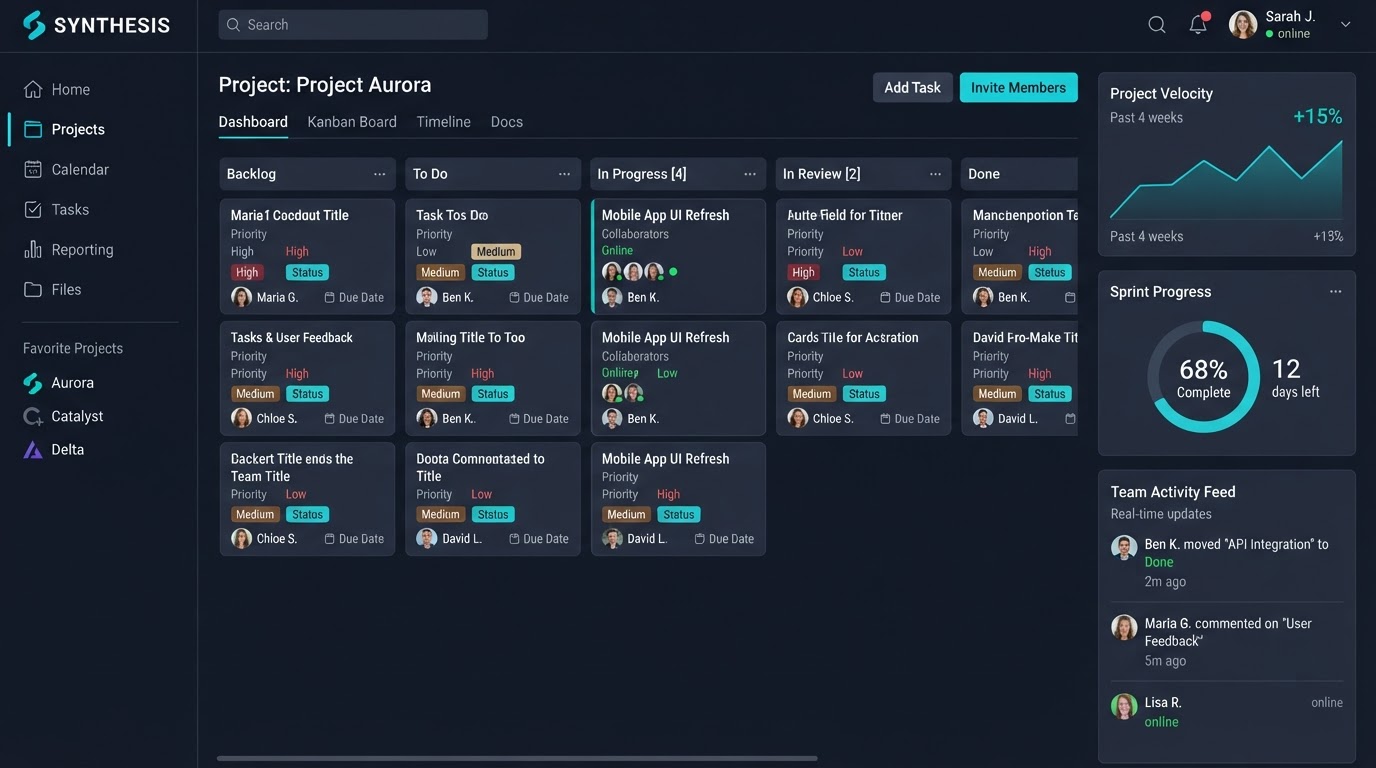Click the In Review [2] column header

(x=862, y=174)
